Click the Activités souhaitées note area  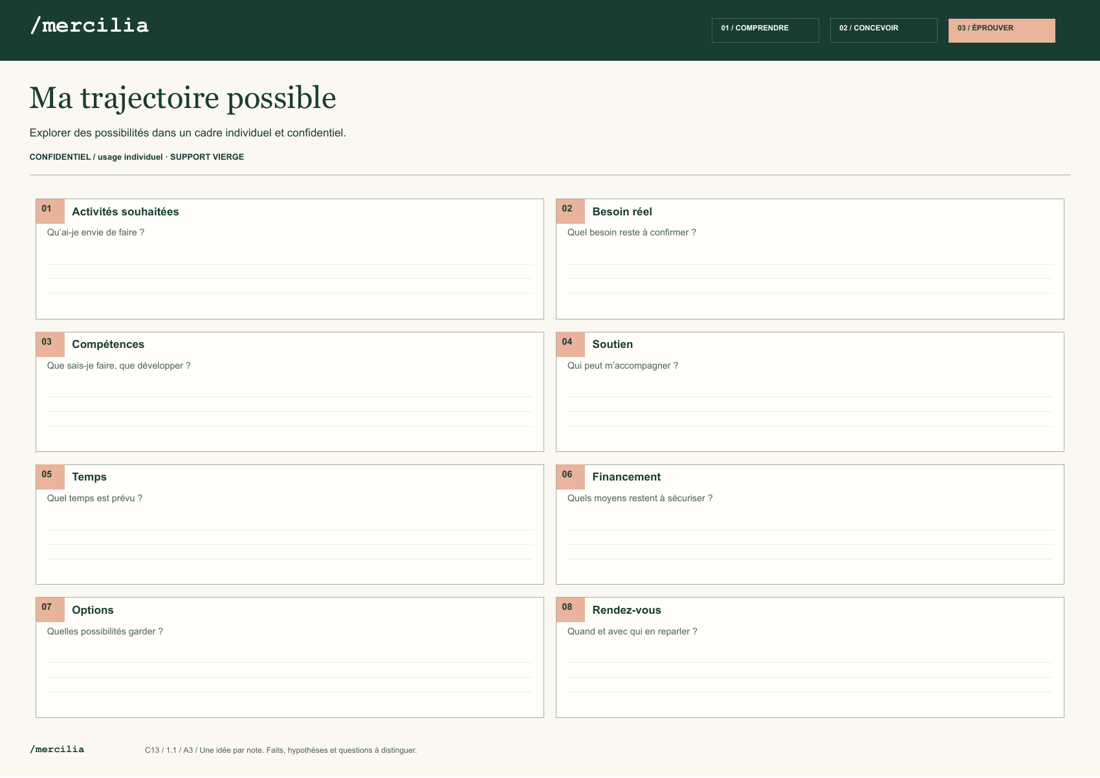290,259
